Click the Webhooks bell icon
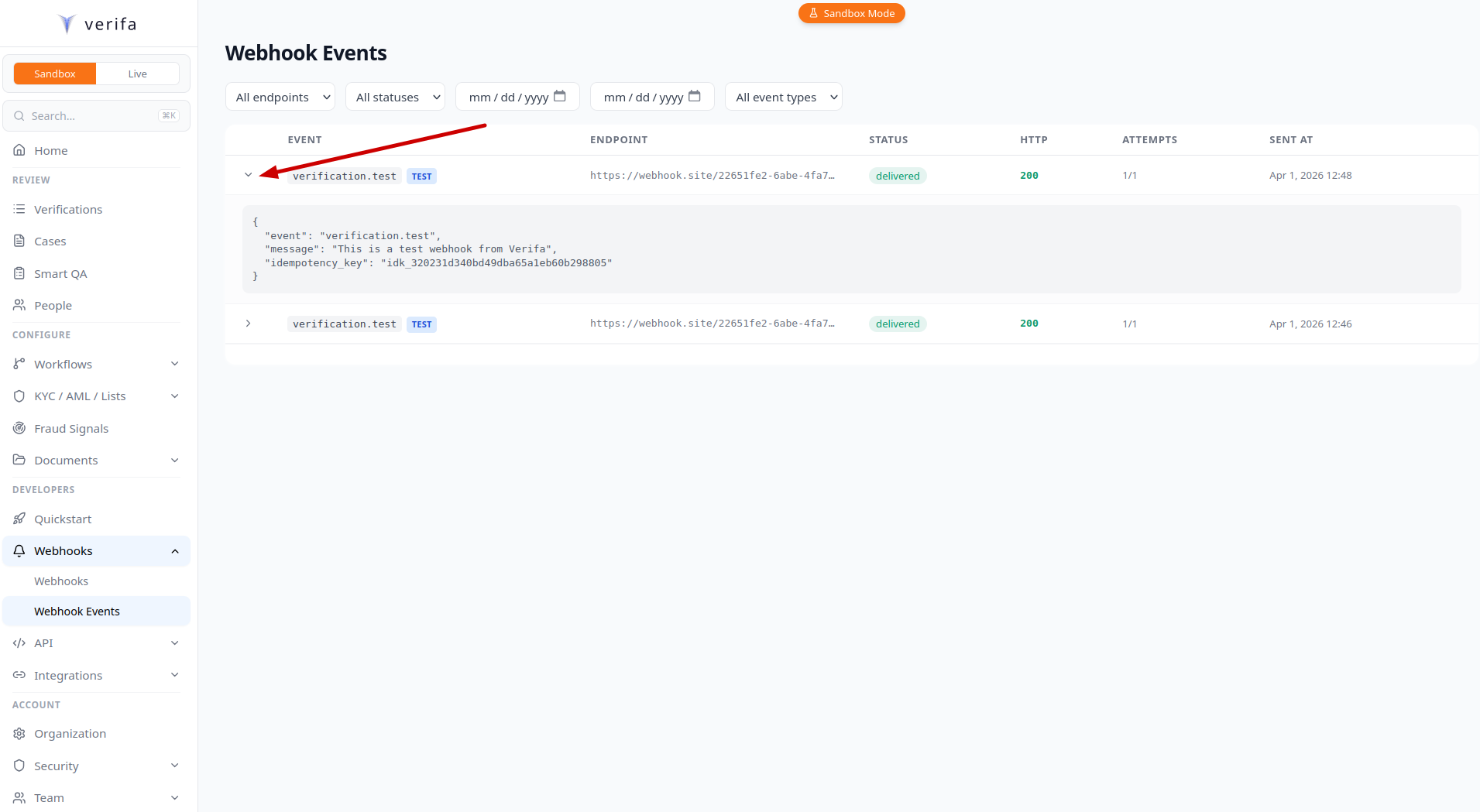1480x812 pixels. click(x=19, y=550)
